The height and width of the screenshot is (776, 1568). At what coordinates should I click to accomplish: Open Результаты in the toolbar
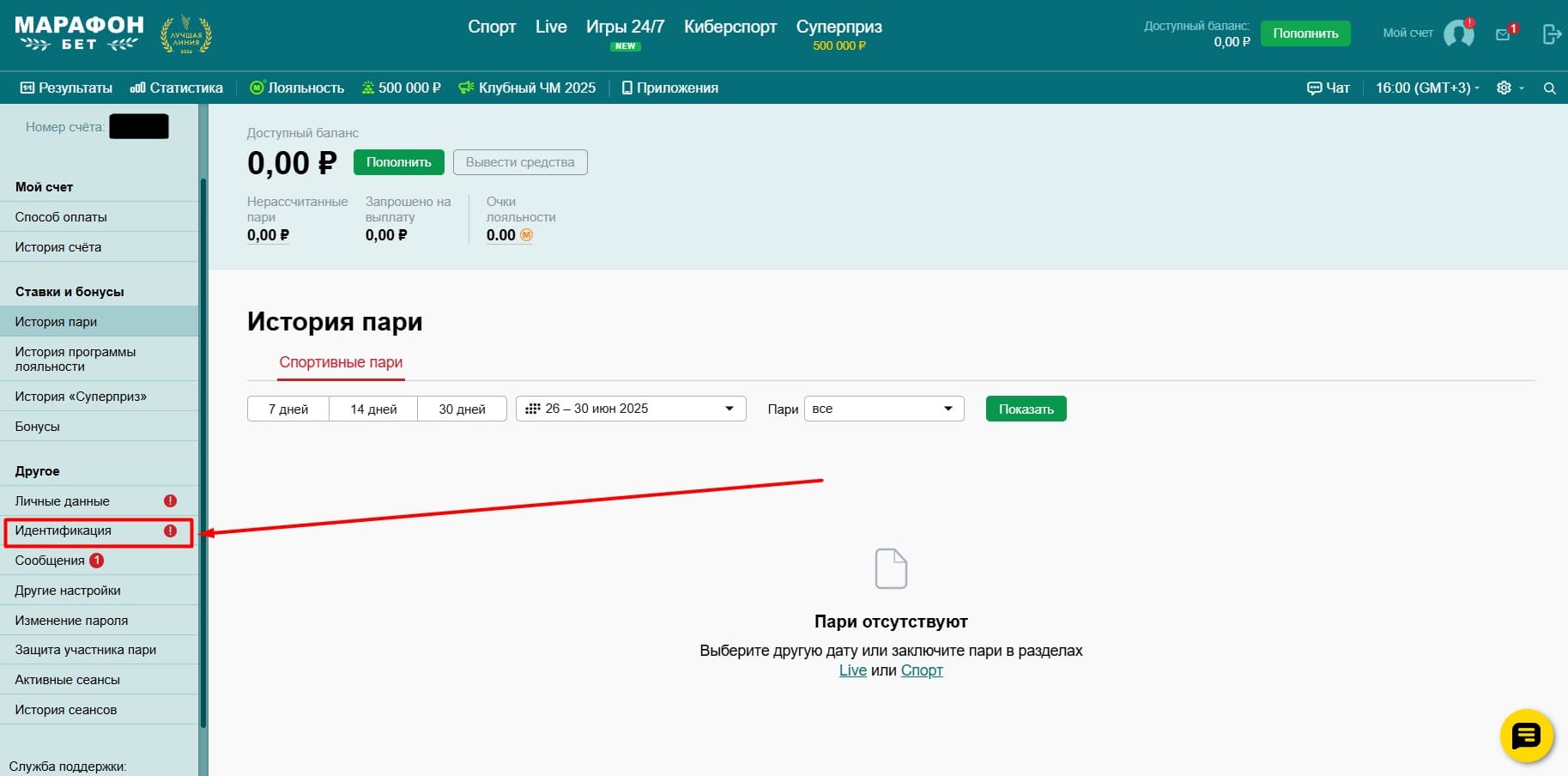(x=66, y=88)
